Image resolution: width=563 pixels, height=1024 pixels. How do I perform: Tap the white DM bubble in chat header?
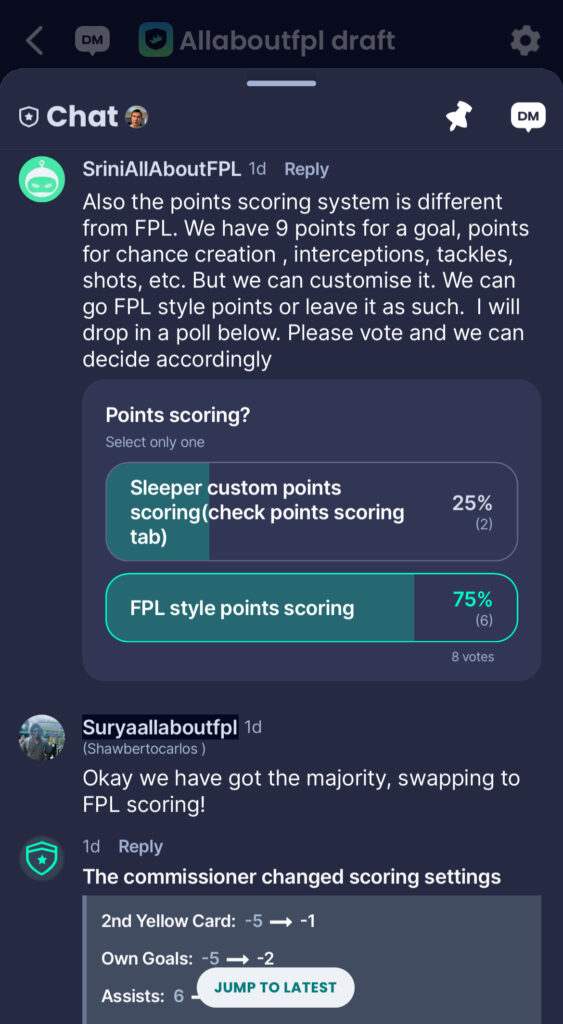pyautogui.click(x=528, y=117)
